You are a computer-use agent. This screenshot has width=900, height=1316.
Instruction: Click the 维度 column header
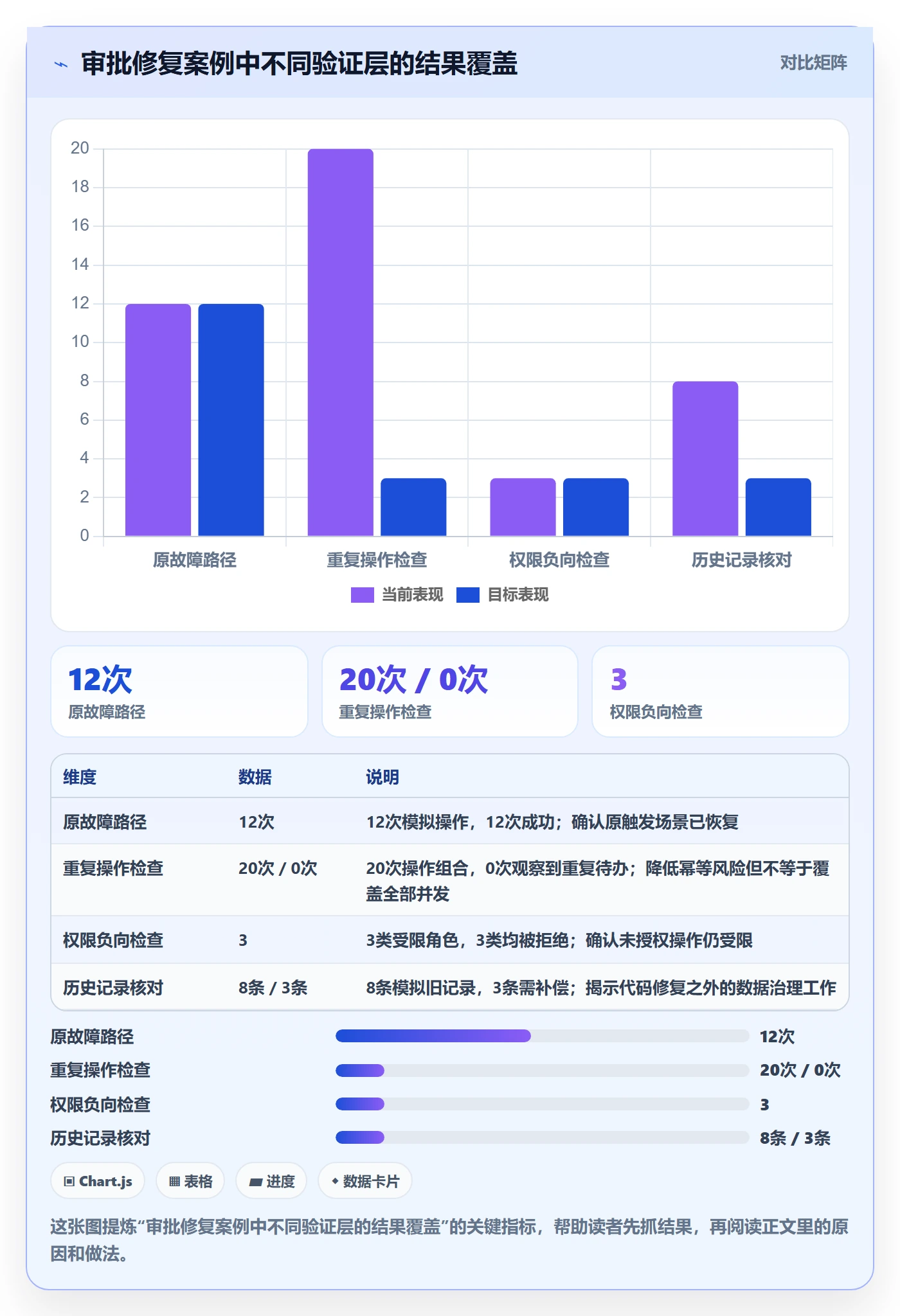pos(80,778)
